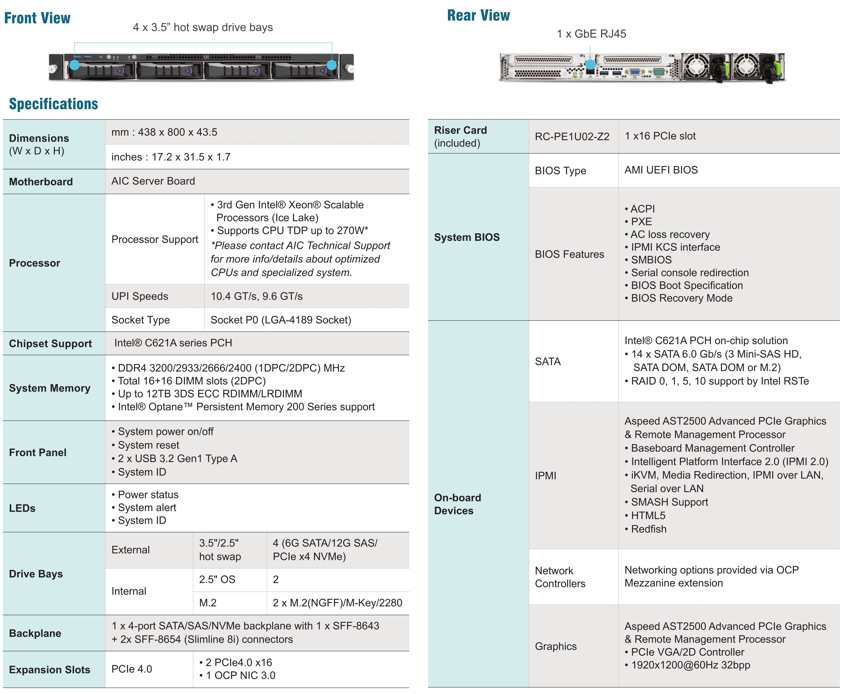Select "Serial console redirection" line
Viewport: 850px width, 694px height.
[687, 273]
